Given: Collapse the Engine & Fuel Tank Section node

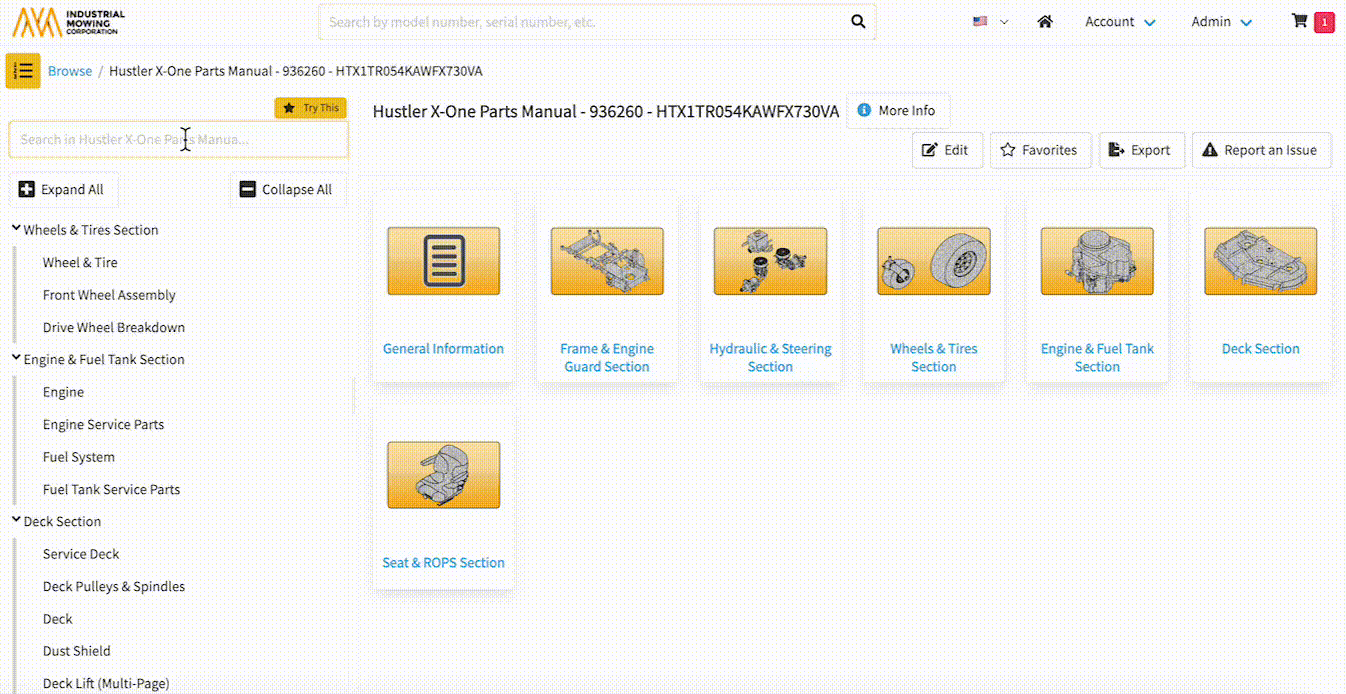Looking at the screenshot, I should pyautogui.click(x=16, y=359).
